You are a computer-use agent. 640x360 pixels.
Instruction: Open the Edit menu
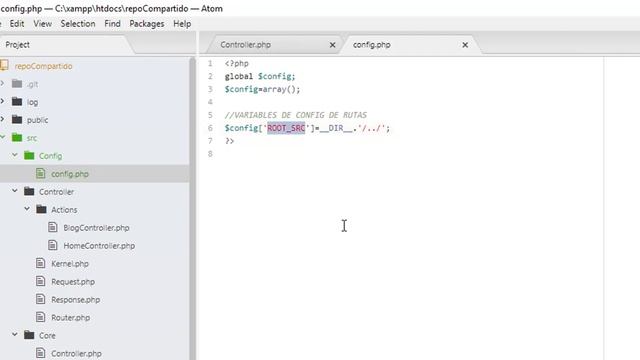pos(17,24)
